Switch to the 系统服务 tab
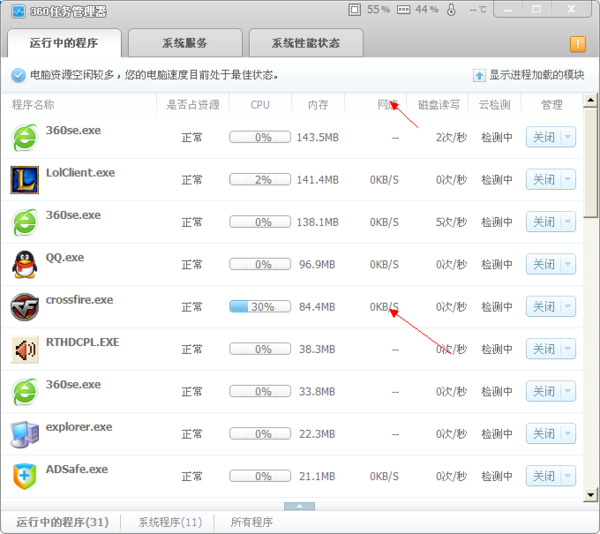600x534 pixels. pyautogui.click(x=185, y=44)
